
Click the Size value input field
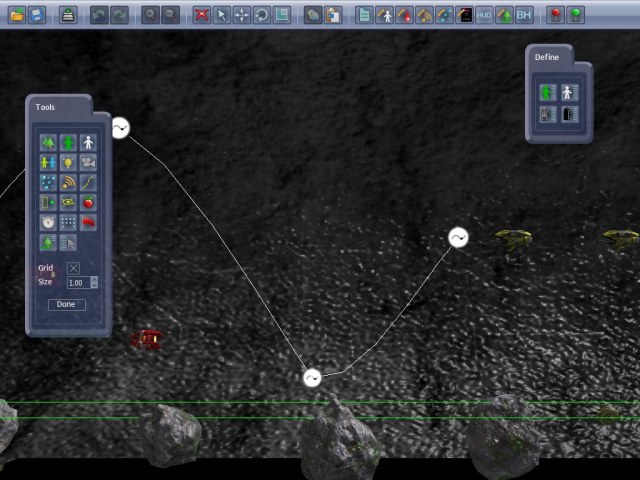(79, 282)
